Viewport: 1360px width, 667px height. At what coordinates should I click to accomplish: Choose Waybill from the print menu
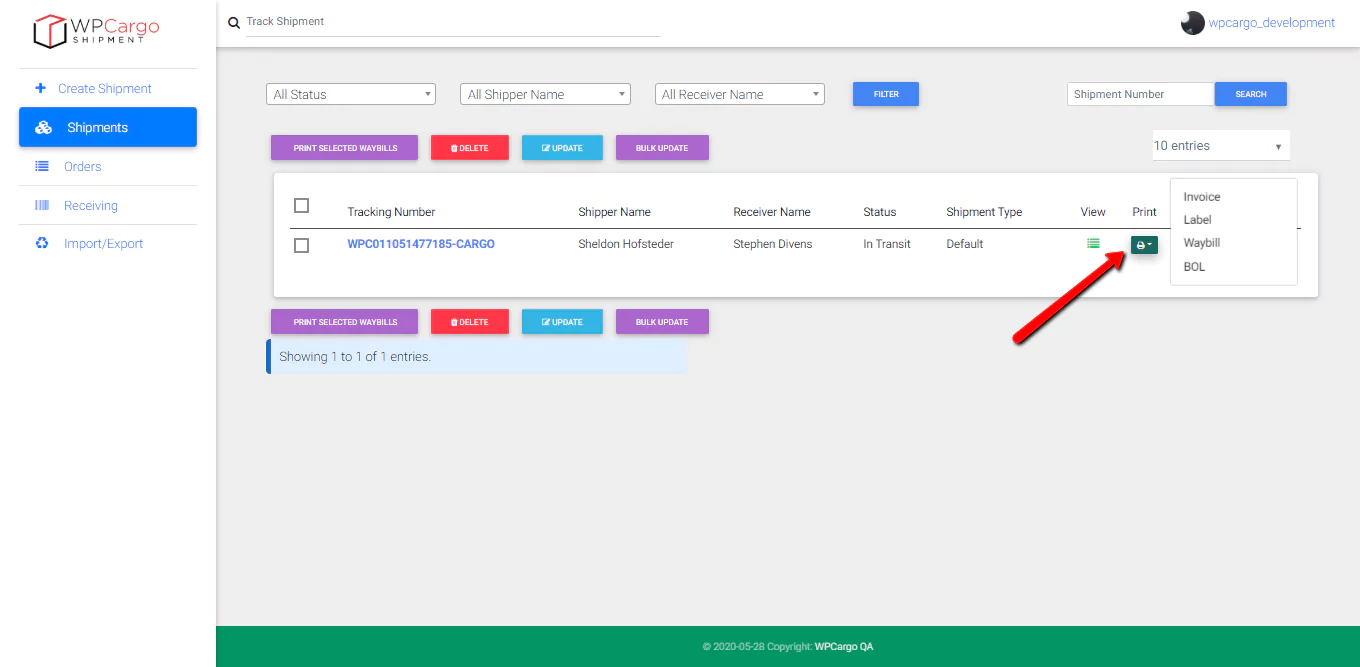[1202, 243]
